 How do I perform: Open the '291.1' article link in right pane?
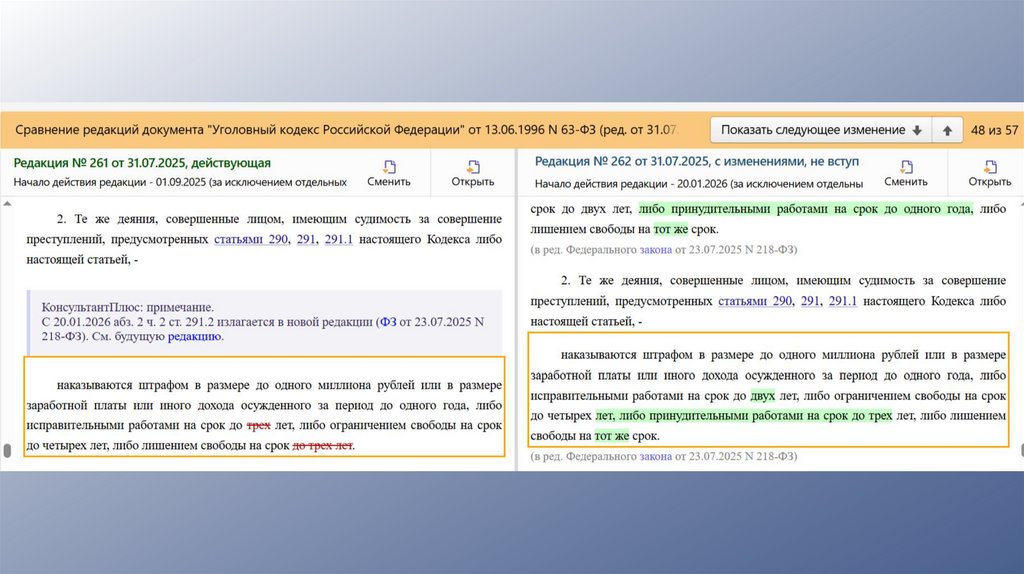point(842,301)
